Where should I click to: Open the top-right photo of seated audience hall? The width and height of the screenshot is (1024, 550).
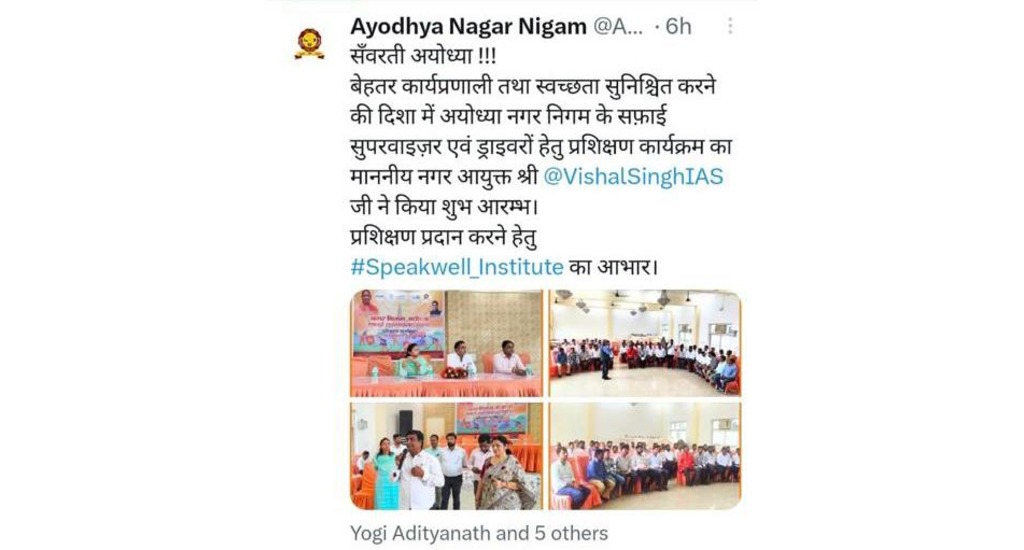[x=645, y=344]
